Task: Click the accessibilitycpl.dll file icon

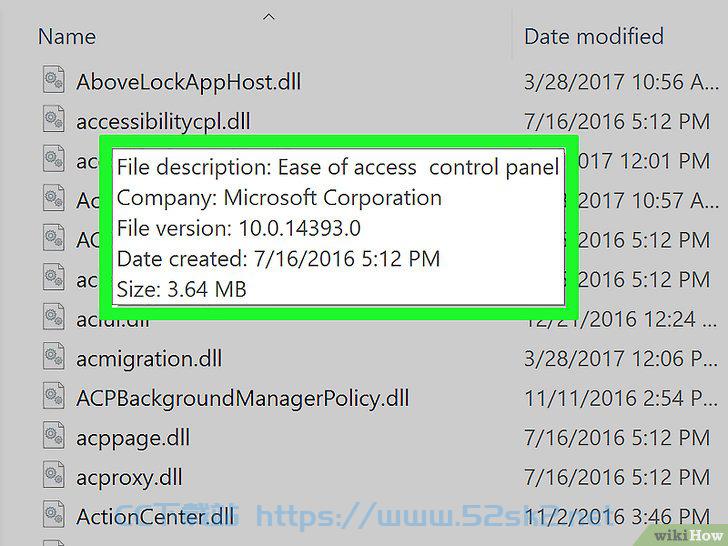Action: [54, 119]
